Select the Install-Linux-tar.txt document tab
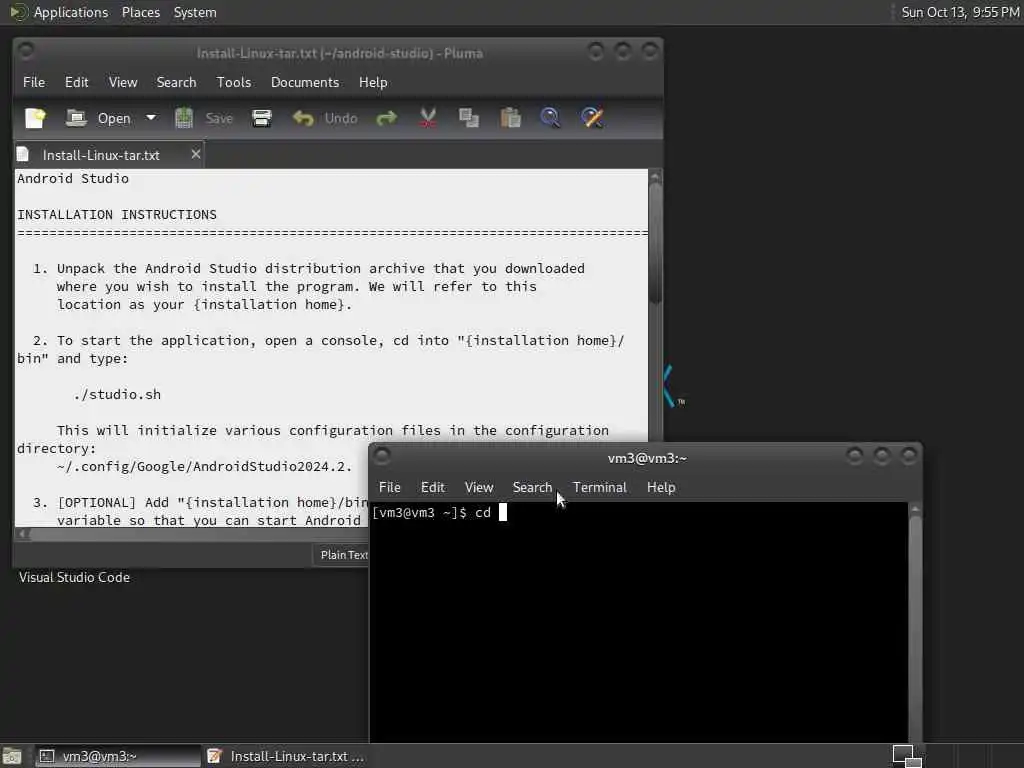 click(x=101, y=155)
